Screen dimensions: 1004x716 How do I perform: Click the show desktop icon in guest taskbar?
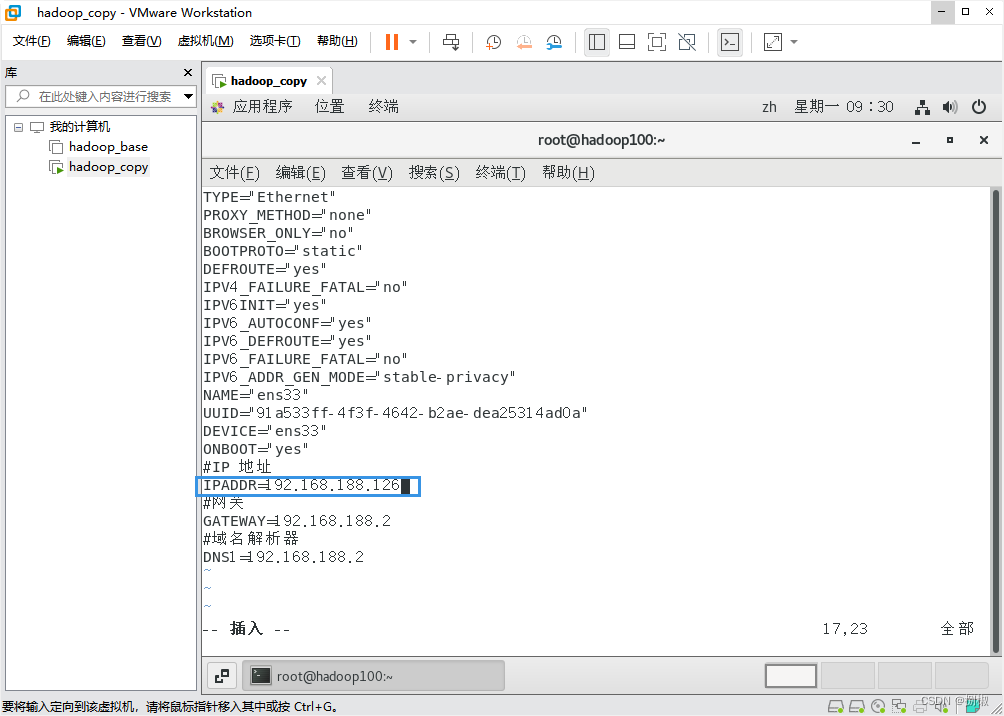coord(222,675)
